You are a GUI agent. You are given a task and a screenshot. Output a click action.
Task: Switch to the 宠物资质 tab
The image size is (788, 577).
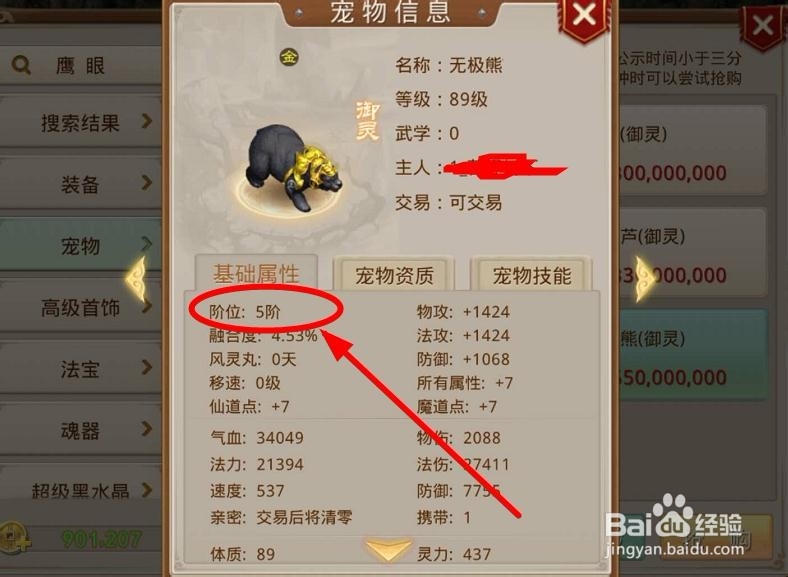click(x=395, y=275)
